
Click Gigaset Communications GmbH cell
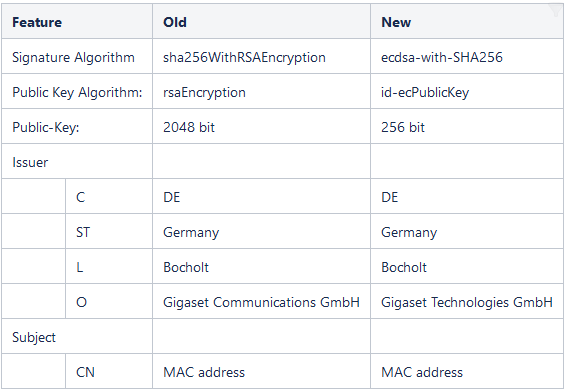(261, 302)
